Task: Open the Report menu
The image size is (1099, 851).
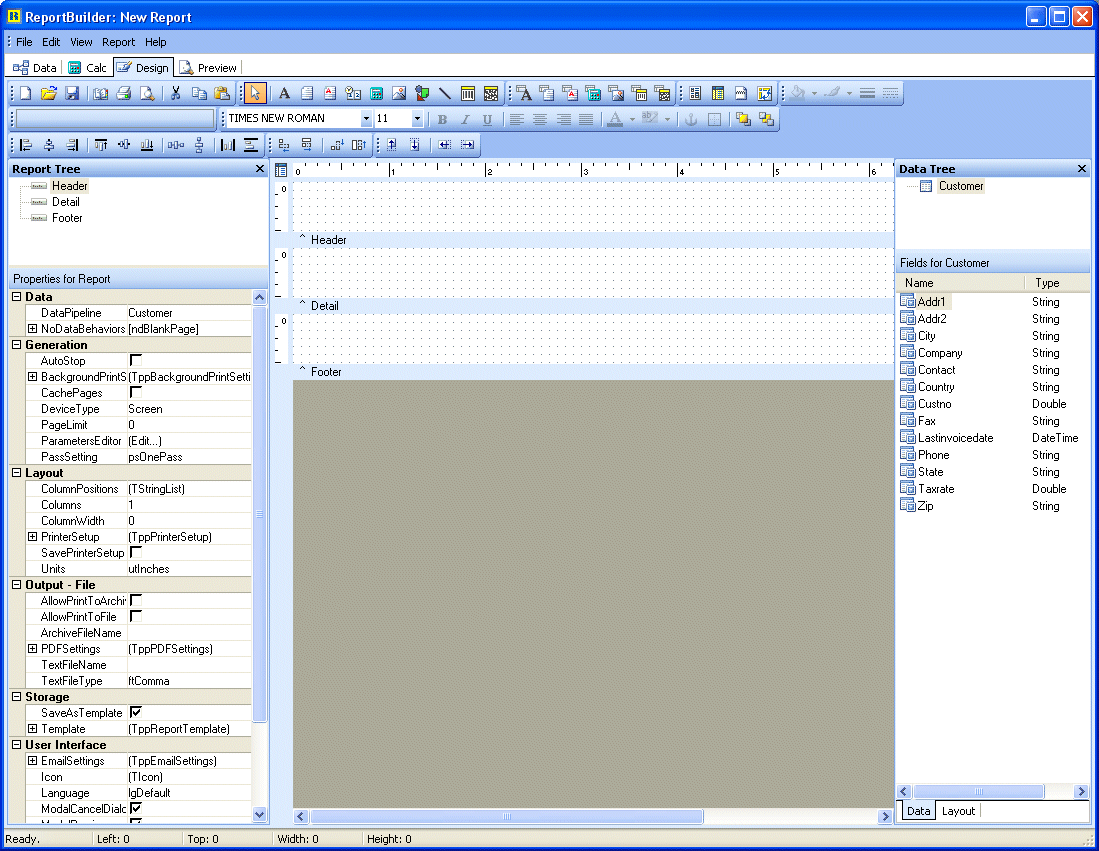Action: pos(118,42)
